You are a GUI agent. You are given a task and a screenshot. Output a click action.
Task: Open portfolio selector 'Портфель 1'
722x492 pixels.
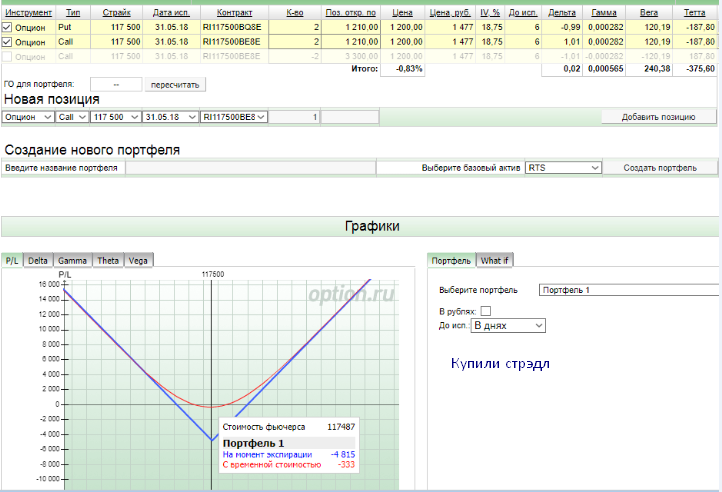tap(629, 290)
